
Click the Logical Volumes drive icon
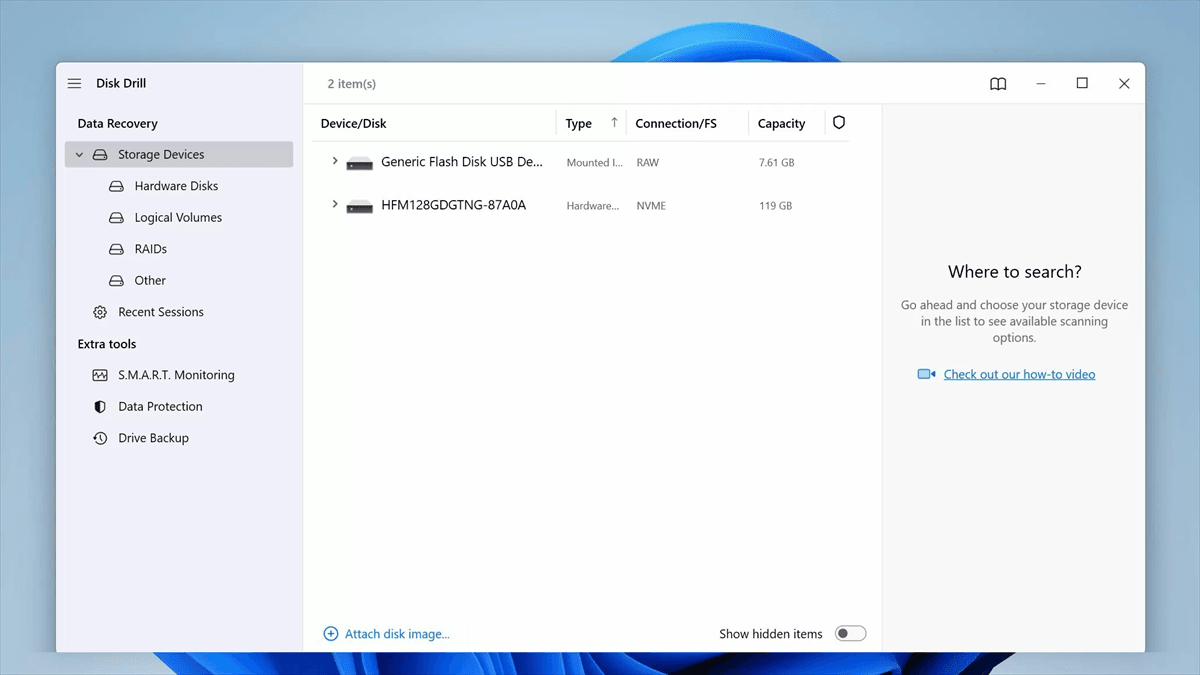(116, 218)
